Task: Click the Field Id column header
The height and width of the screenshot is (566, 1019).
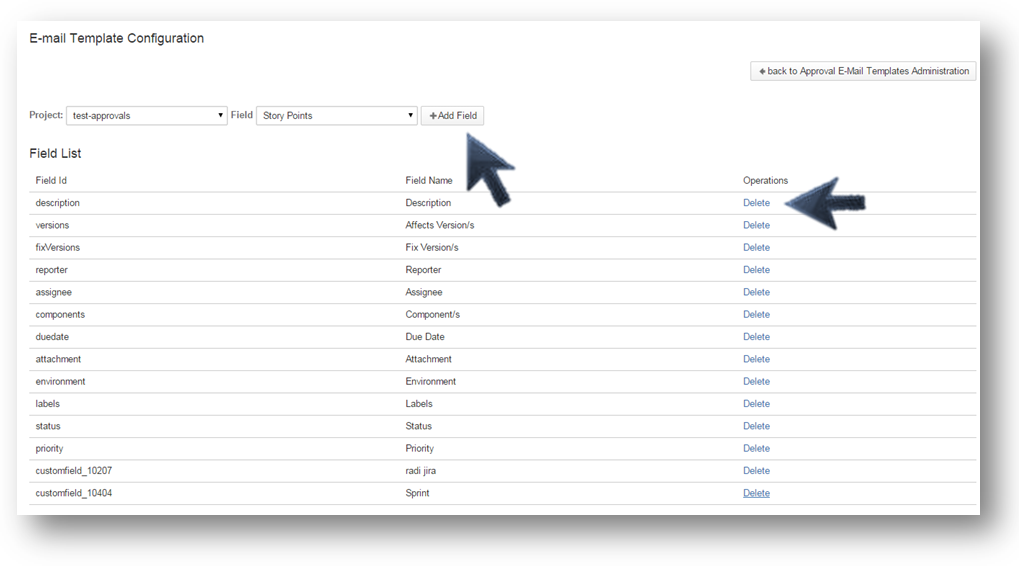Action: 51,181
